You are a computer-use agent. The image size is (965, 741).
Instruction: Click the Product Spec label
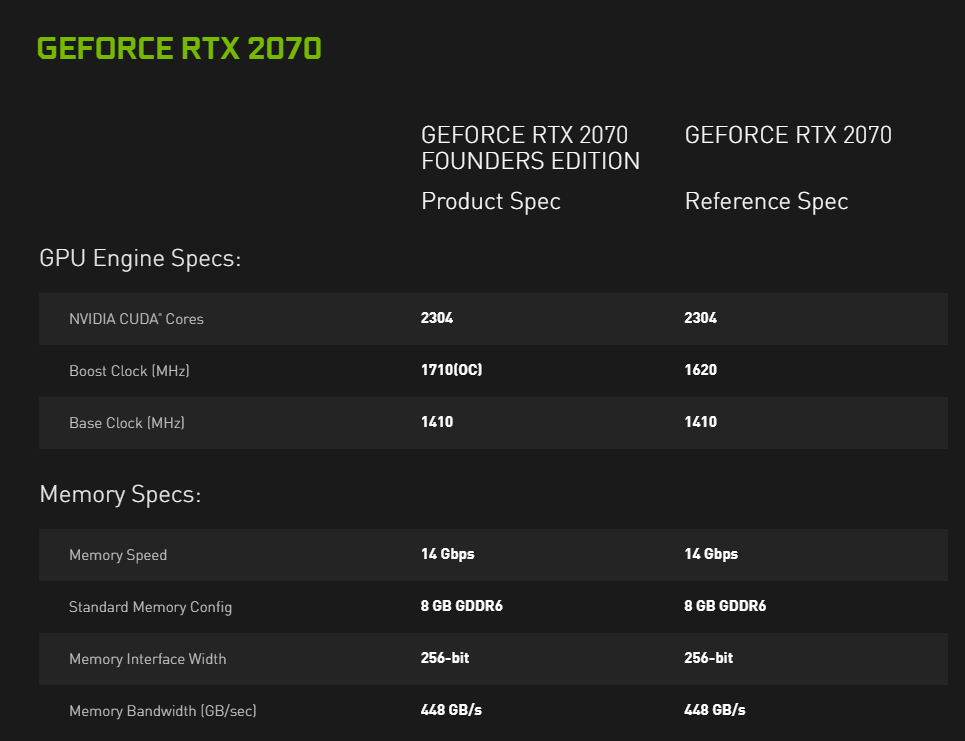point(491,202)
